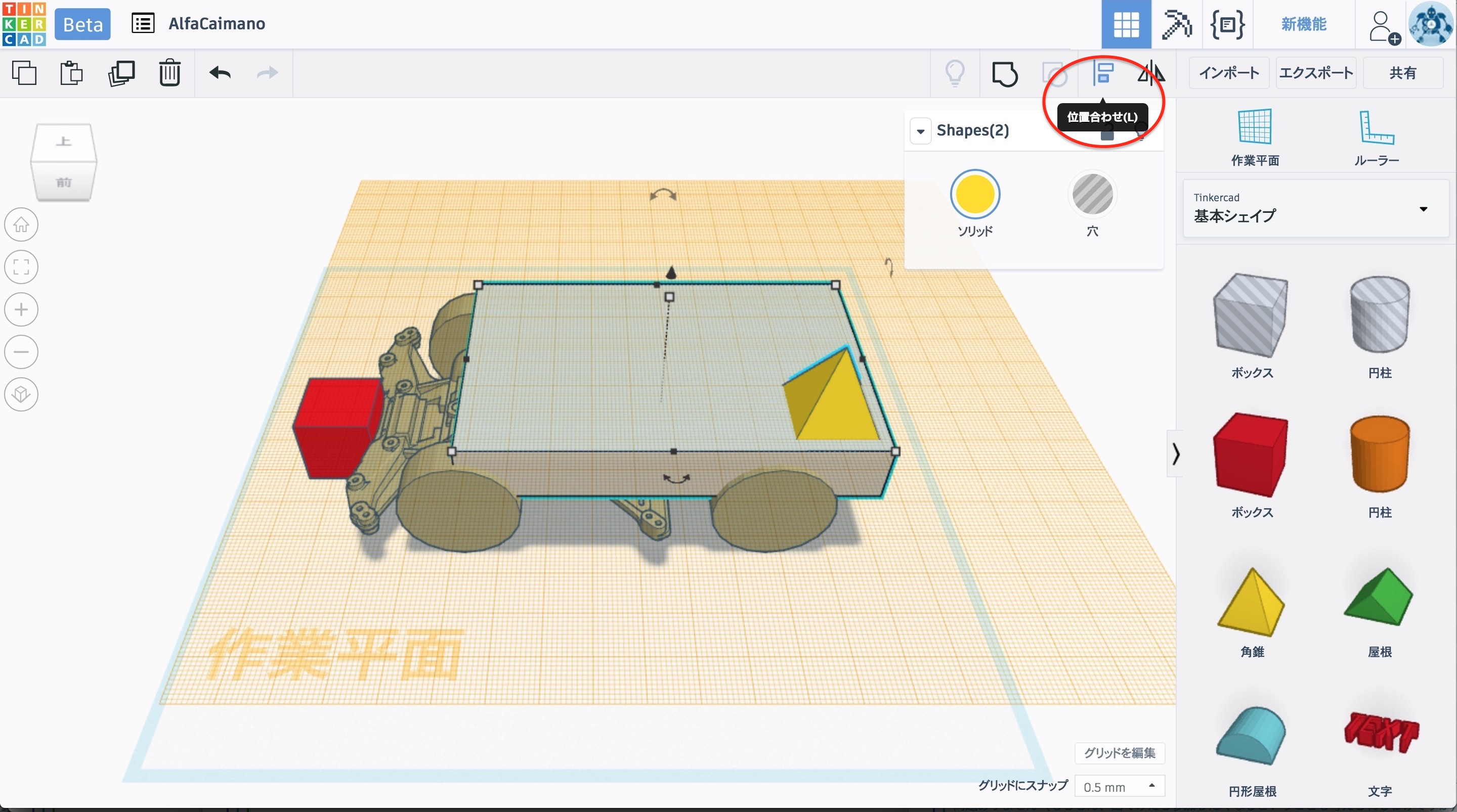Select the green roof (屋根) shape thumbnail
The height and width of the screenshot is (812, 1457).
pyautogui.click(x=1379, y=598)
